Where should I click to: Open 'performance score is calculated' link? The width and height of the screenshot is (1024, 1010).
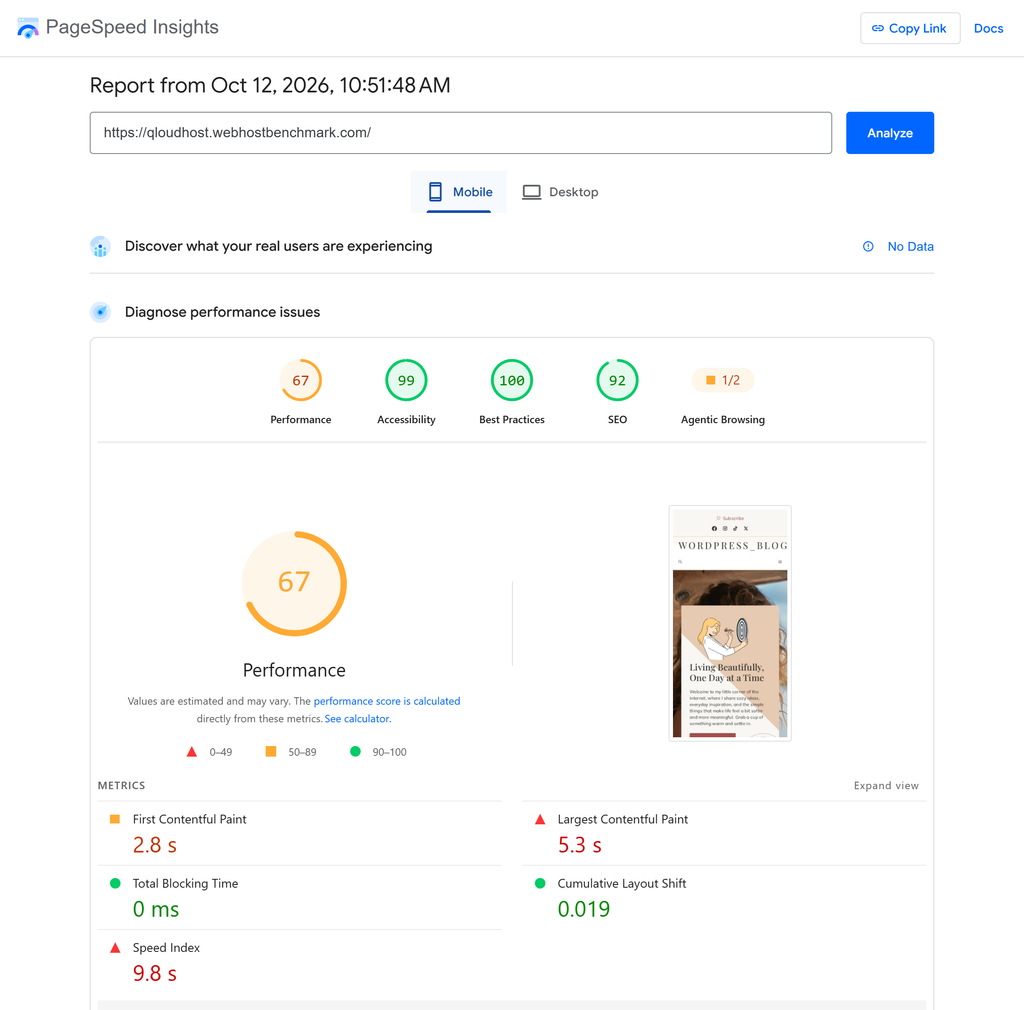(387, 701)
